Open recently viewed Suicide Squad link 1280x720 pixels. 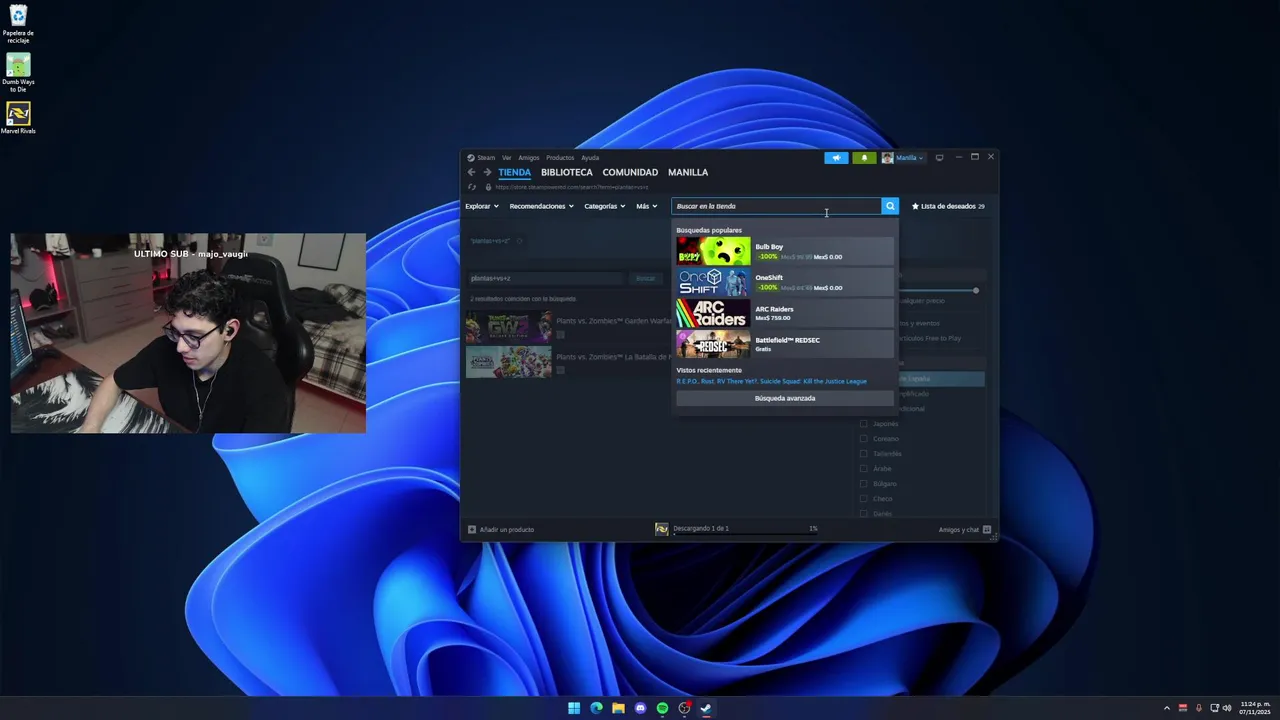click(813, 381)
